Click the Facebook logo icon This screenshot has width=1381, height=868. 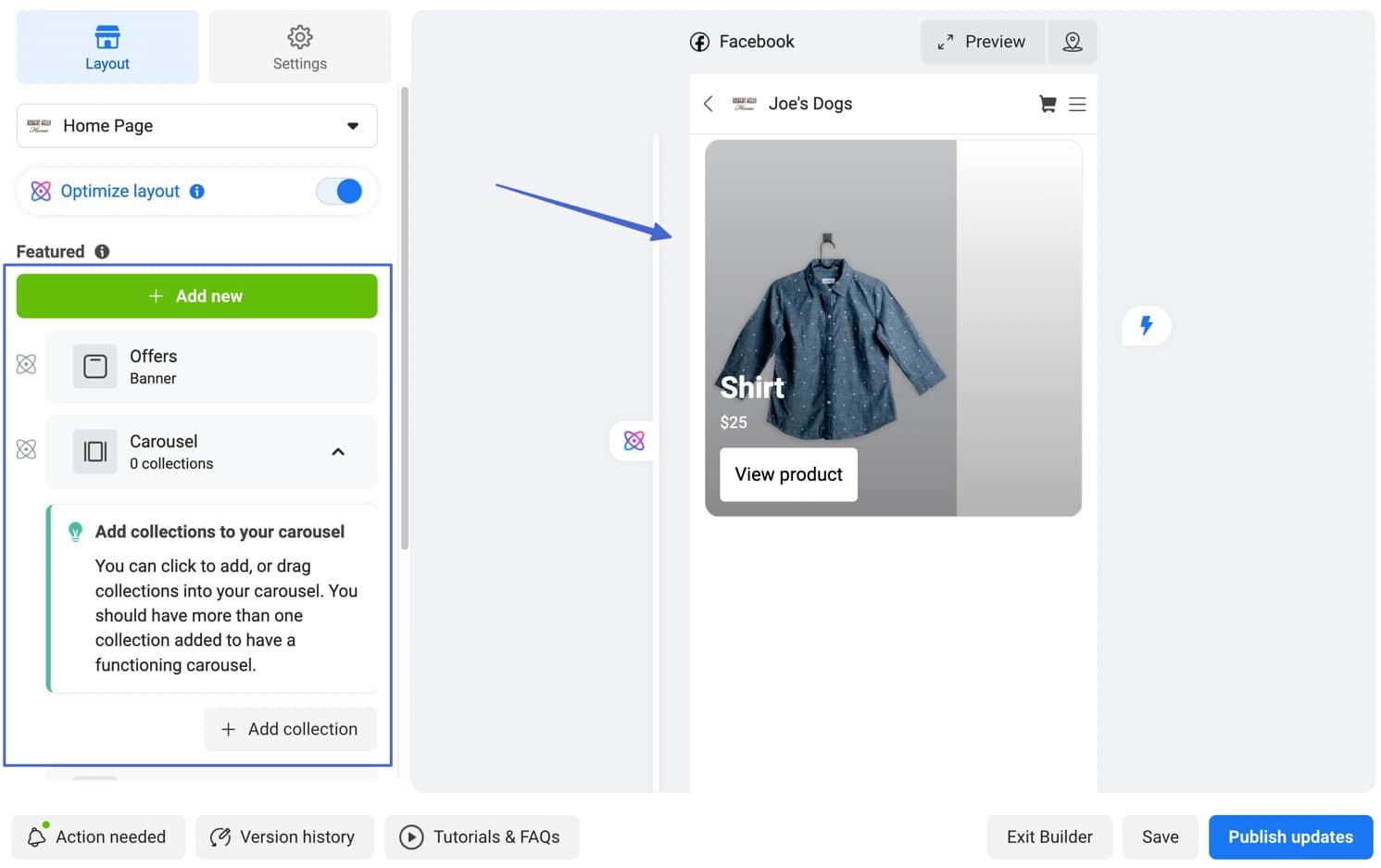[699, 41]
